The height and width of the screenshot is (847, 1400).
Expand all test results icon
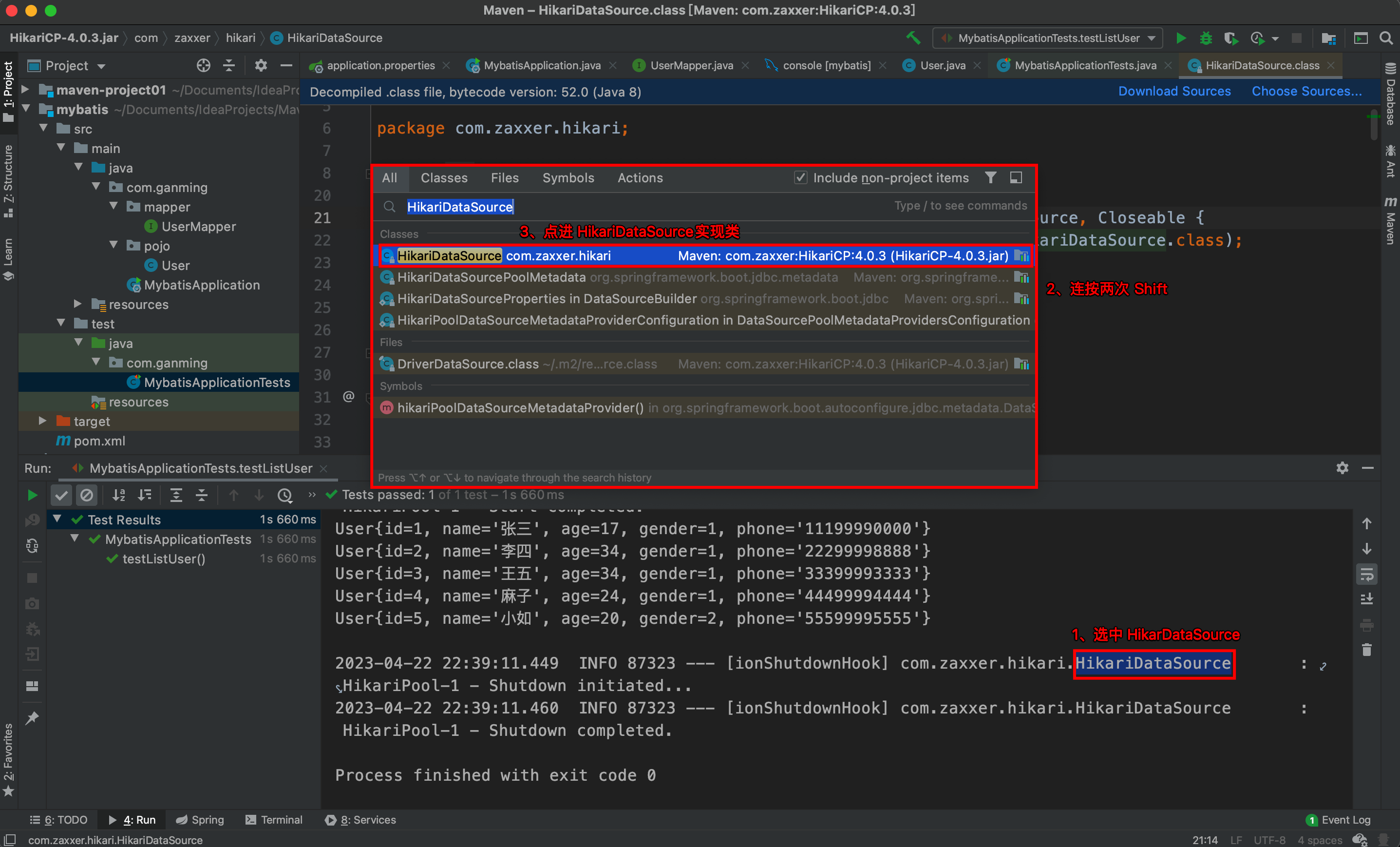click(x=176, y=495)
